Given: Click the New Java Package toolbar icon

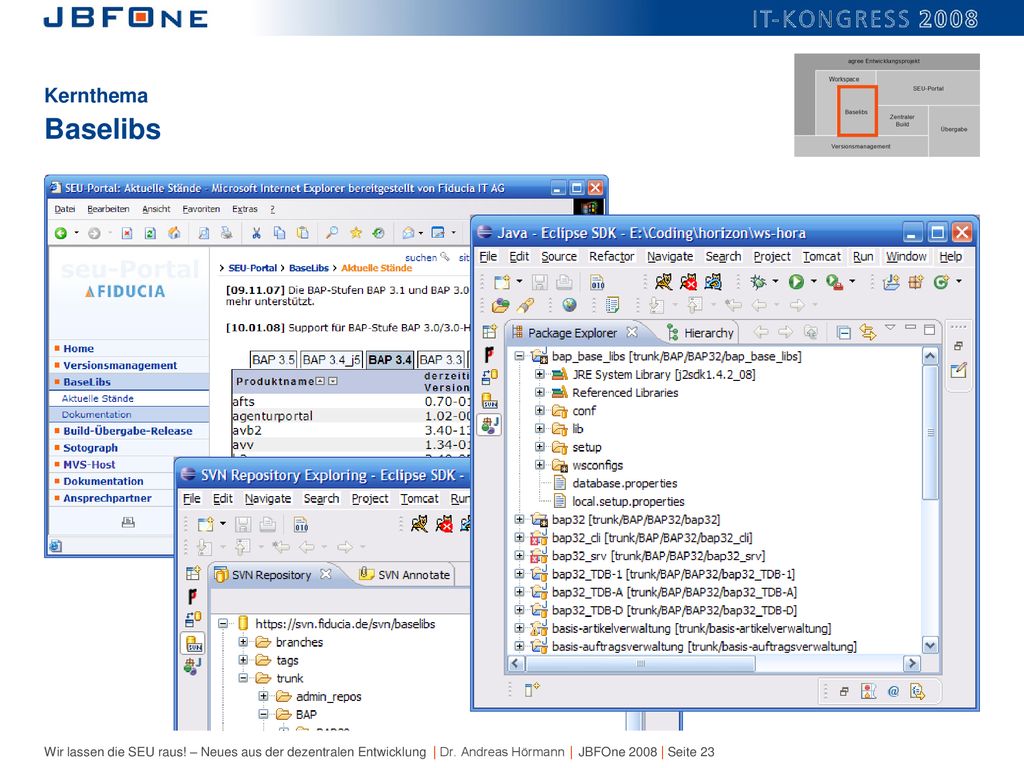Looking at the screenshot, I should pos(916,282).
